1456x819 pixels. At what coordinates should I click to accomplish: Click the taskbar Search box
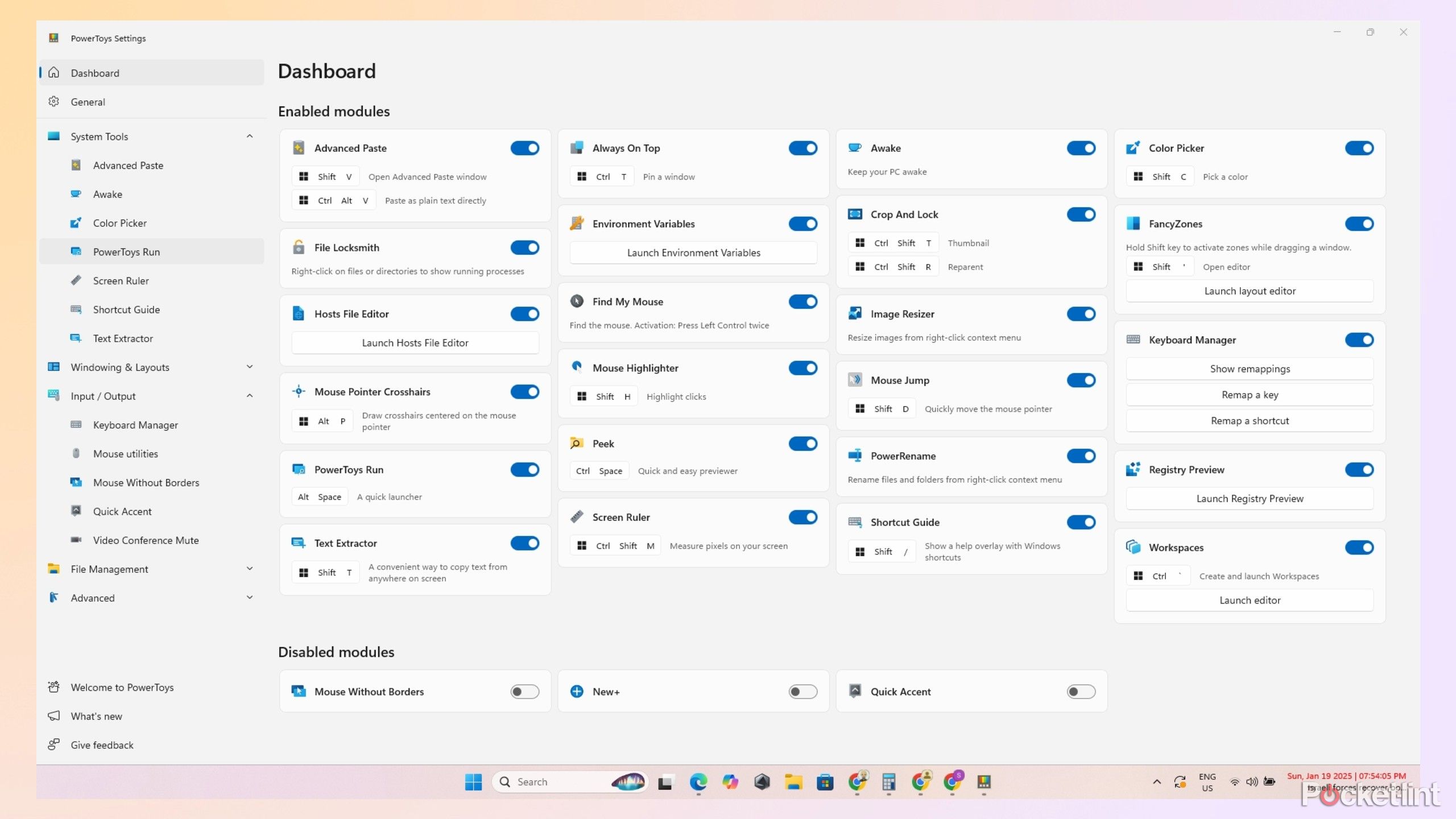click(570, 782)
